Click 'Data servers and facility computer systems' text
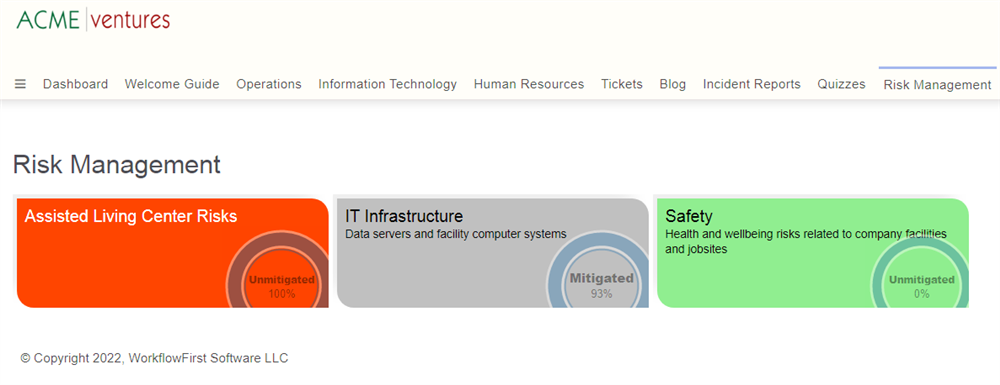 coord(455,234)
